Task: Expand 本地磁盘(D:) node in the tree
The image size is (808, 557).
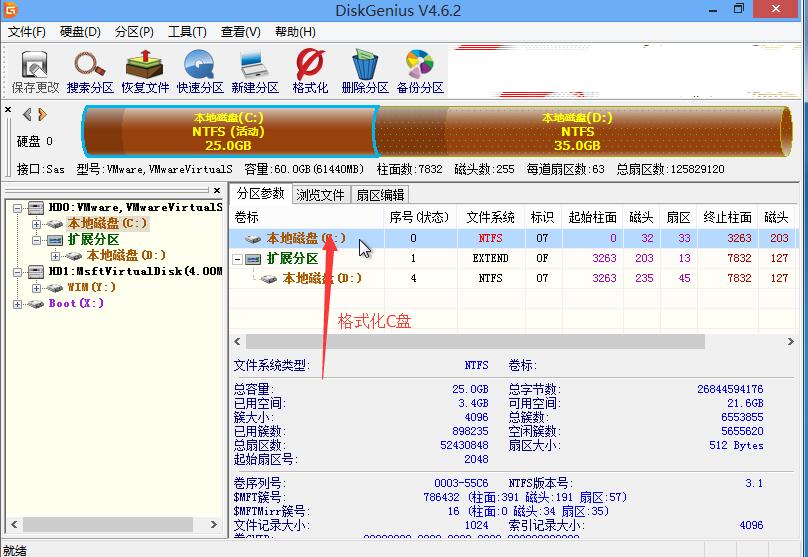Action: pyautogui.click(x=55, y=256)
